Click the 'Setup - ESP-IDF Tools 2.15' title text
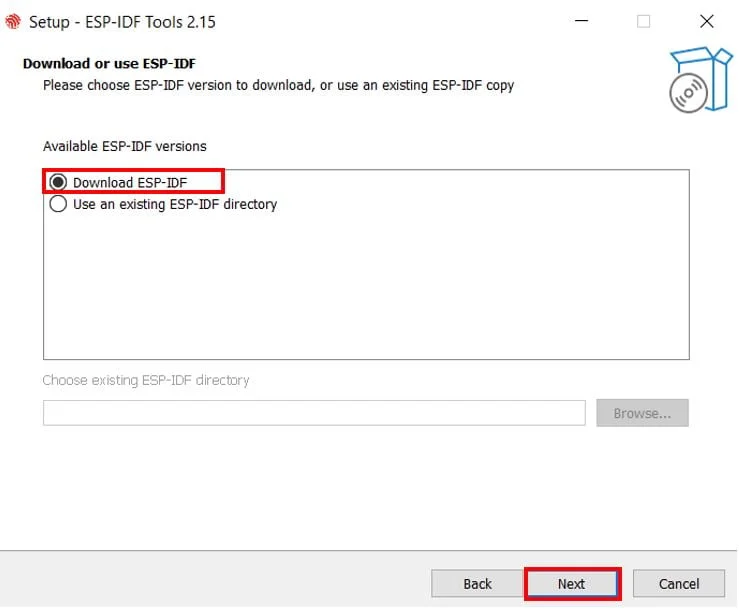This screenshot has width=739, height=610. [122, 22]
